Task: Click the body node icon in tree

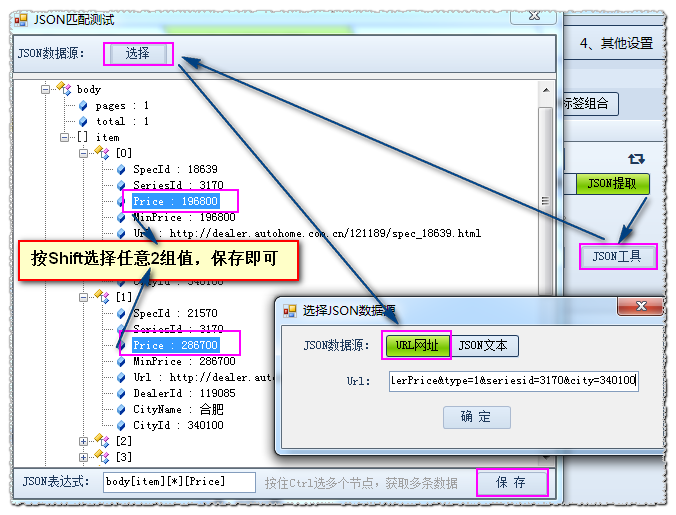Action: coord(65,89)
